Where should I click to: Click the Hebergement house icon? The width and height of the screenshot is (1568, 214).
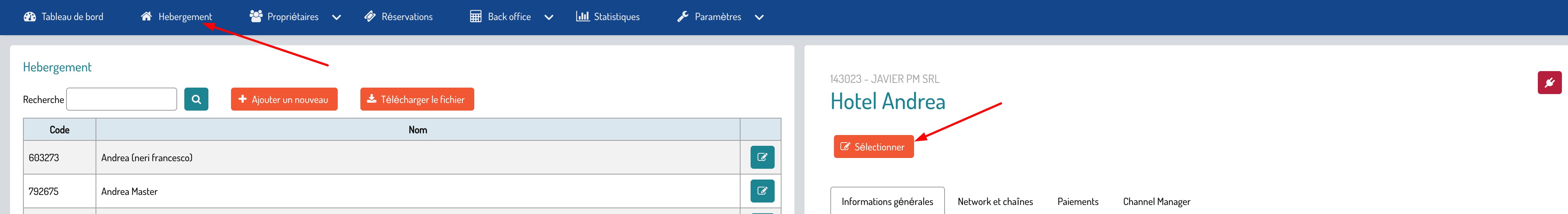(x=146, y=17)
